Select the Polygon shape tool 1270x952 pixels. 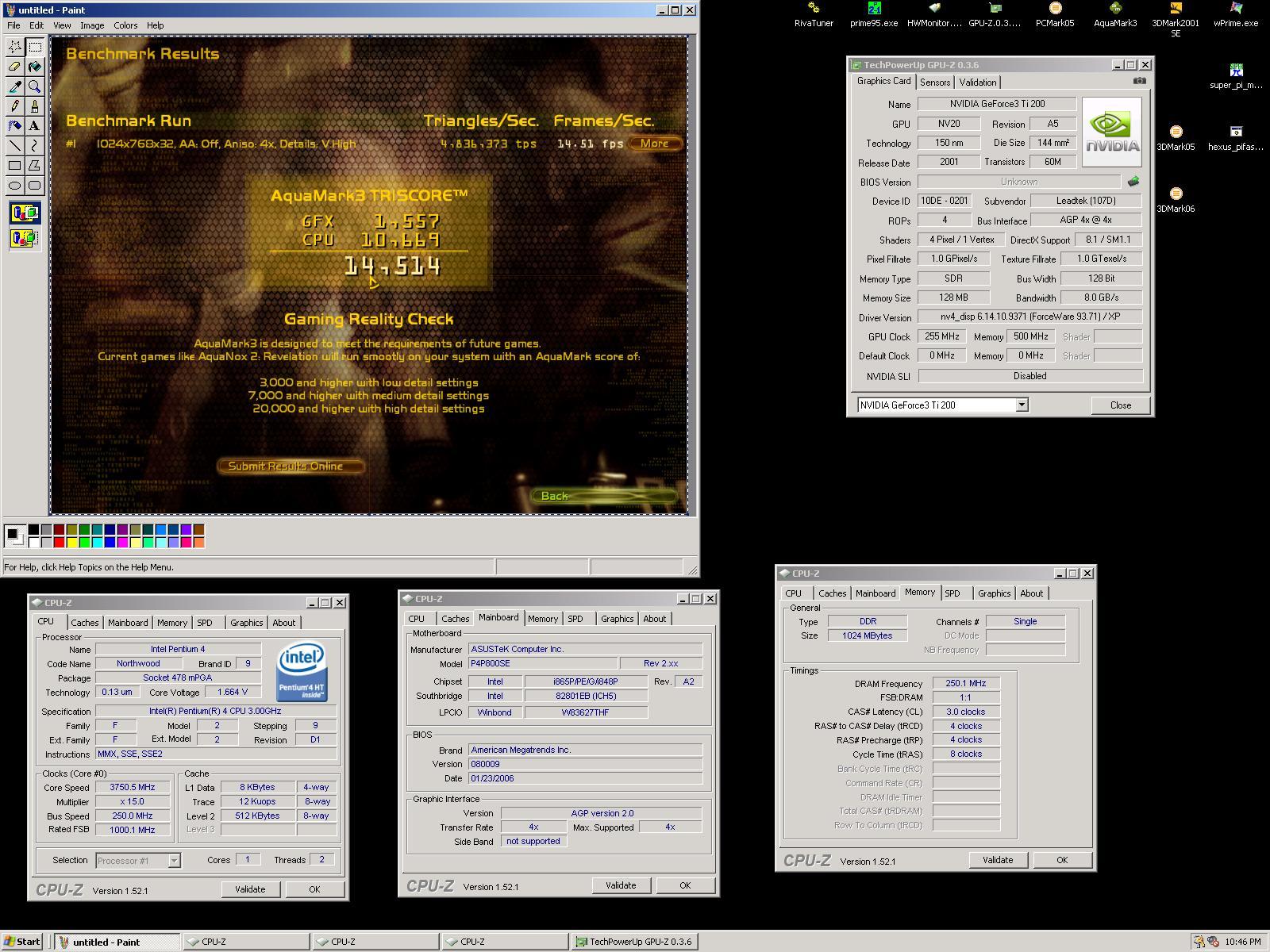pyautogui.click(x=35, y=166)
